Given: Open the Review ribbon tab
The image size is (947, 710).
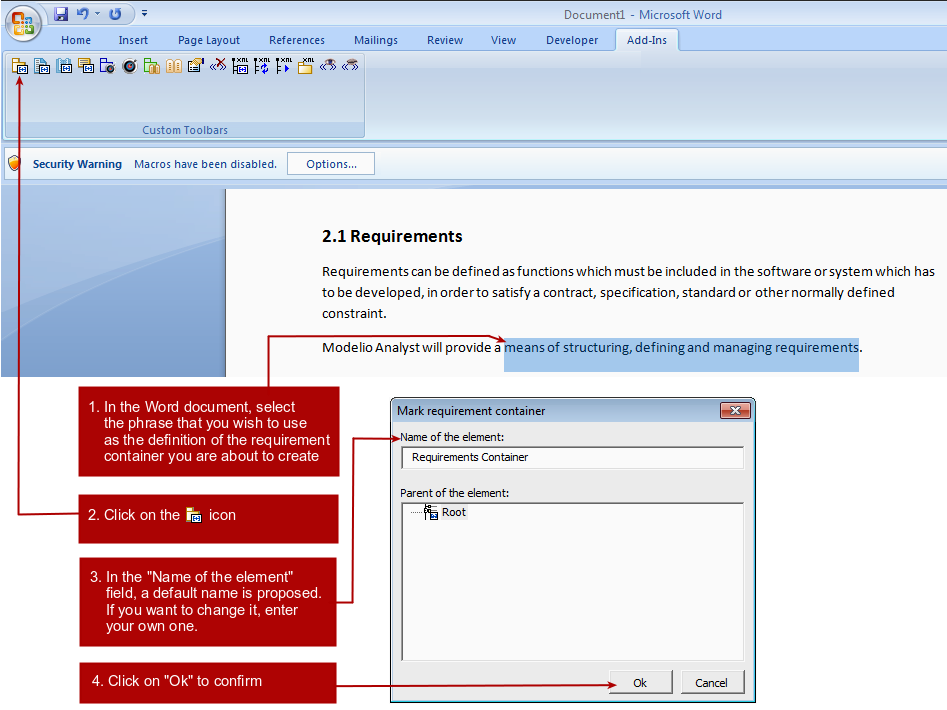Looking at the screenshot, I should [x=445, y=40].
